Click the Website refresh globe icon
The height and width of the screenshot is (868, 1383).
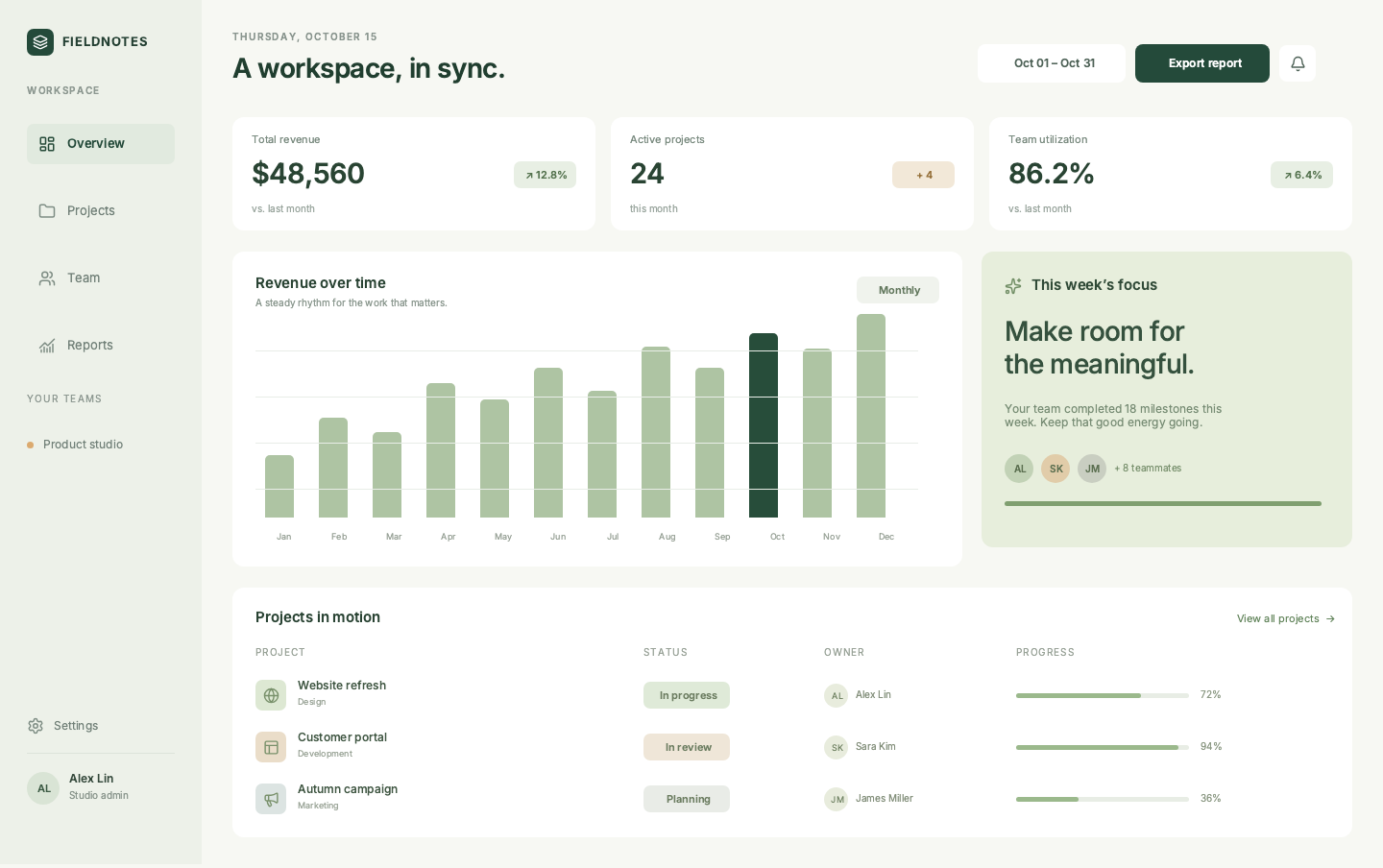click(x=271, y=695)
